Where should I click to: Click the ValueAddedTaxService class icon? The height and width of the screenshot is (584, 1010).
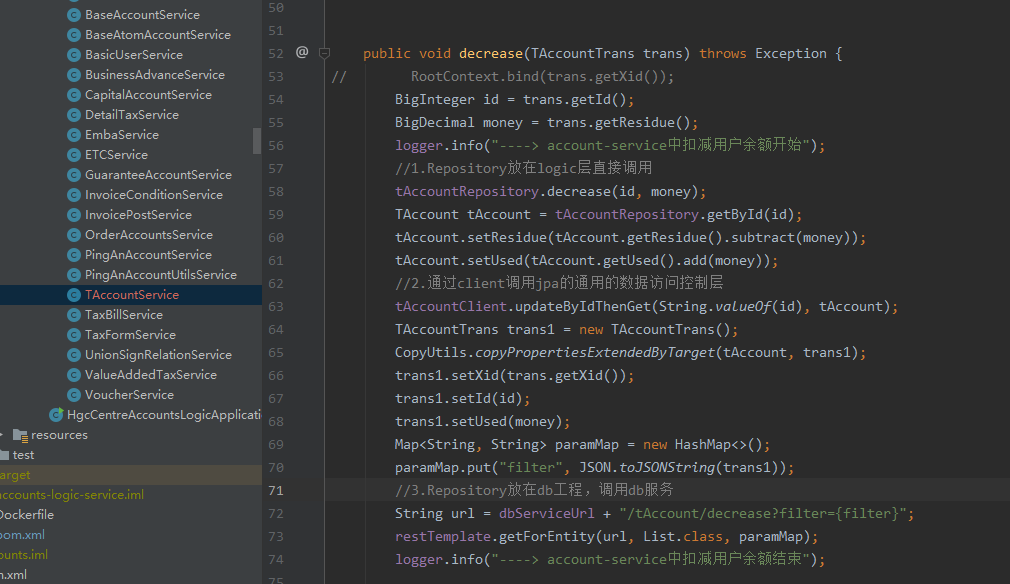click(74, 374)
